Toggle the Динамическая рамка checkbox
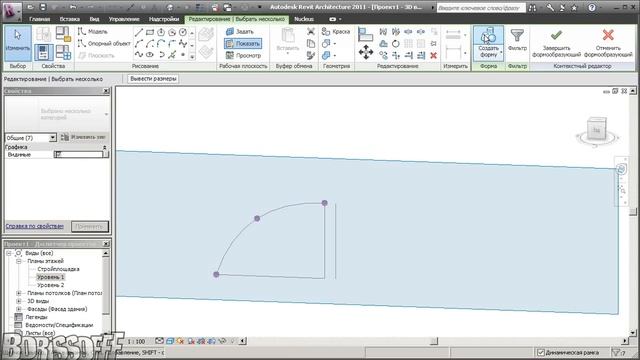The width and height of the screenshot is (640, 360). pyautogui.click(x=541, y=352)
